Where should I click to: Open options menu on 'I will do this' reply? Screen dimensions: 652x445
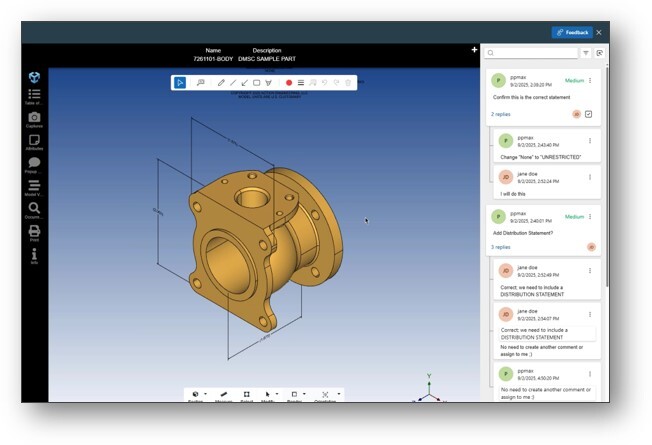coord(590,176)
